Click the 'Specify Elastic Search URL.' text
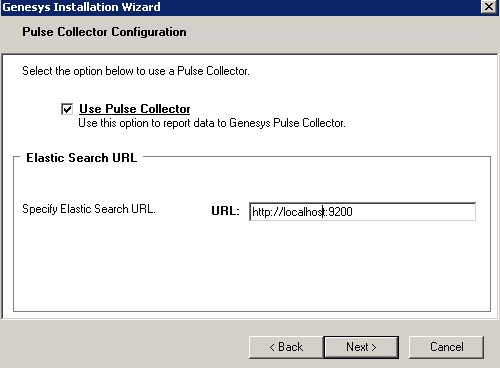The image size is (500, 368). 89,209
